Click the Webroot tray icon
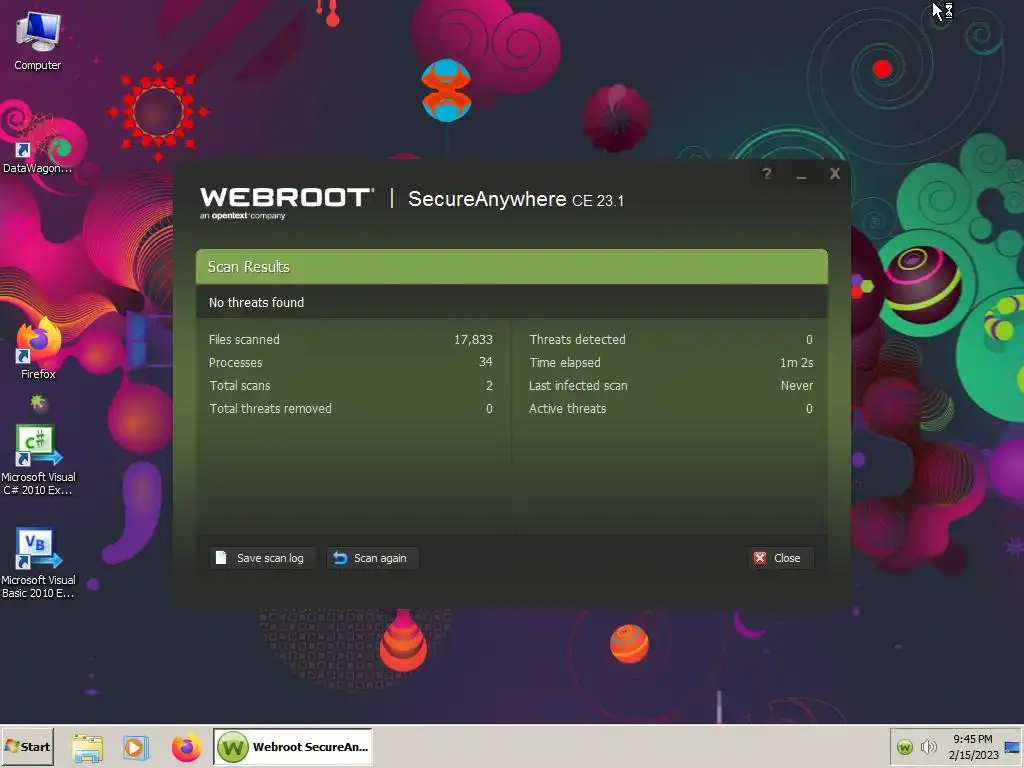 tap(904, 747)
